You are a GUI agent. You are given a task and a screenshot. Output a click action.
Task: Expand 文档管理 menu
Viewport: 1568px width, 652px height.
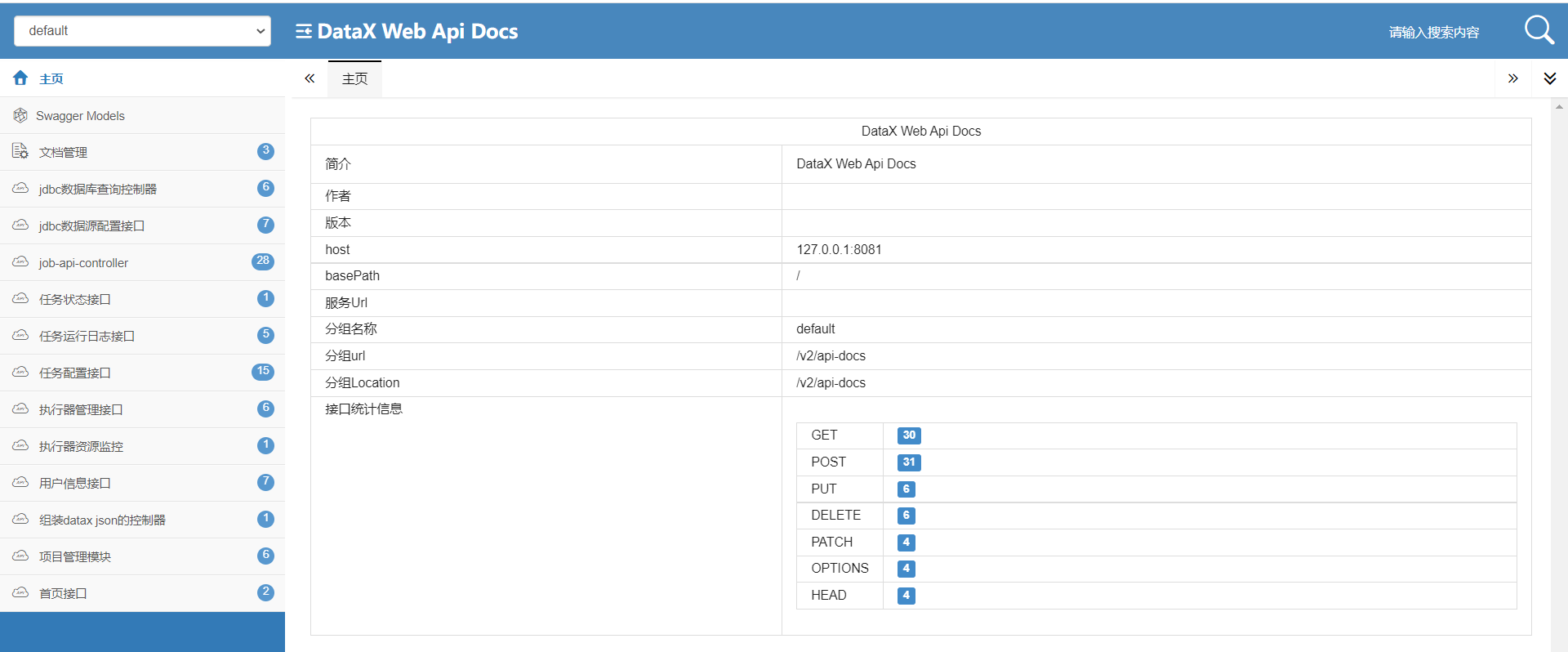point(142,152)
